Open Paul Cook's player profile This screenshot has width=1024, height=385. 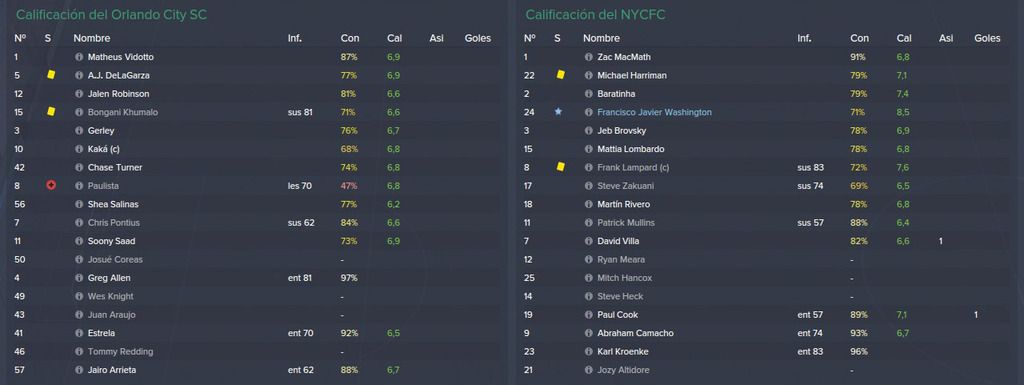pos(617,315)
